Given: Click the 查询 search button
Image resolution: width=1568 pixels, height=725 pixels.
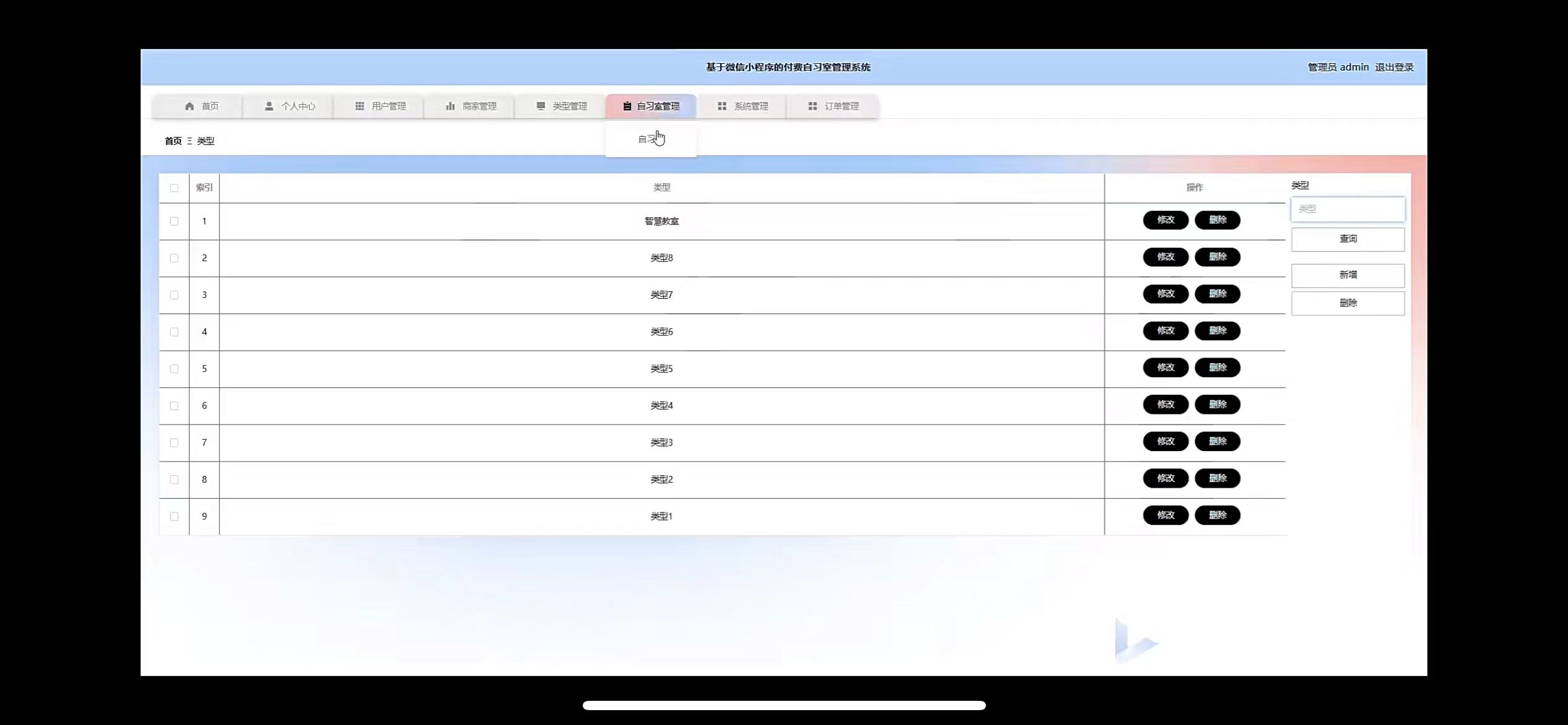Looking at the screenshot, I should point(1348,239).
